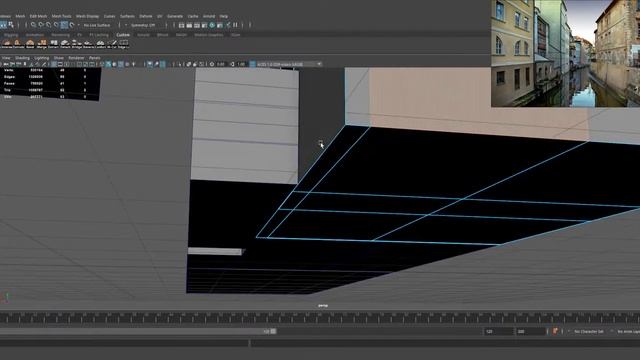Click the Conform shelf icon
Viewport: 640px width, 360px height.
(100, 44)
